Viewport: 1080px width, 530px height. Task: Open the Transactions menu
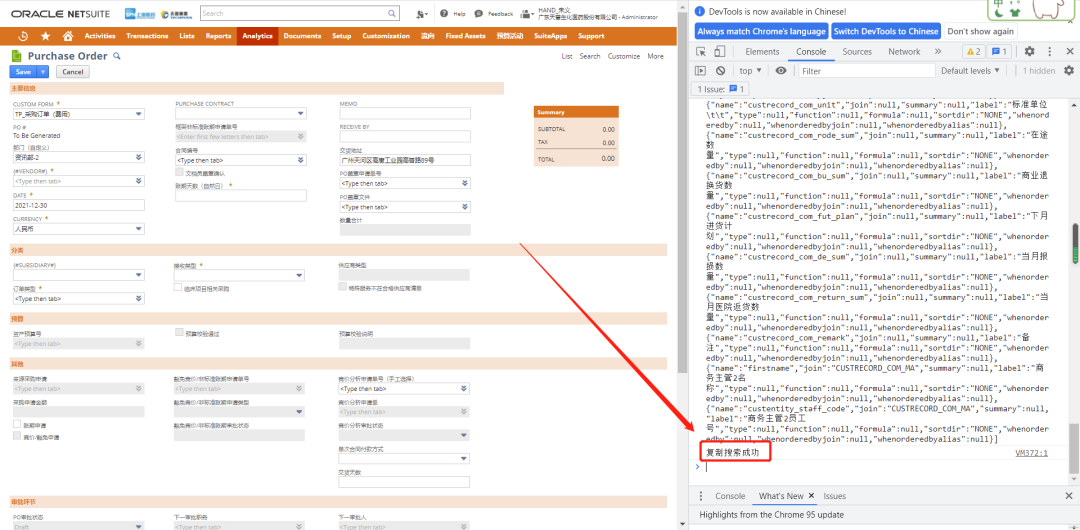pos(147,36)
